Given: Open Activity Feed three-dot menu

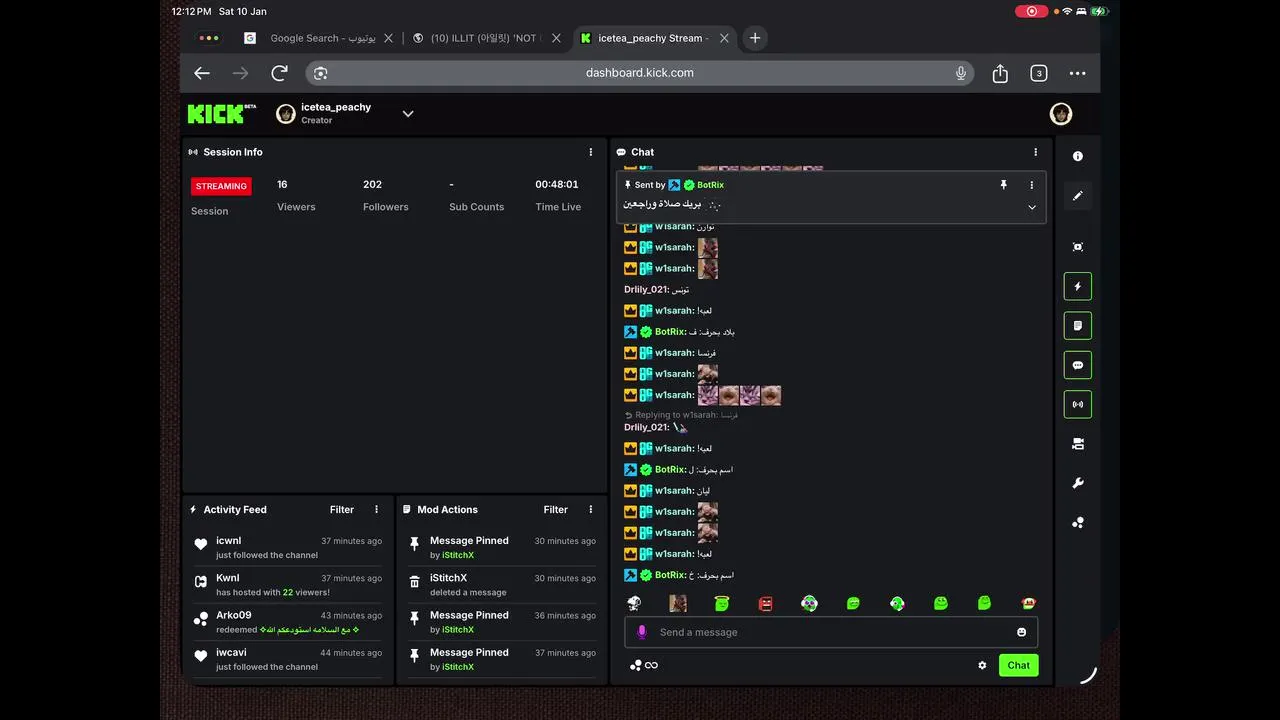Looking at the screenshot, I should 377,509.
